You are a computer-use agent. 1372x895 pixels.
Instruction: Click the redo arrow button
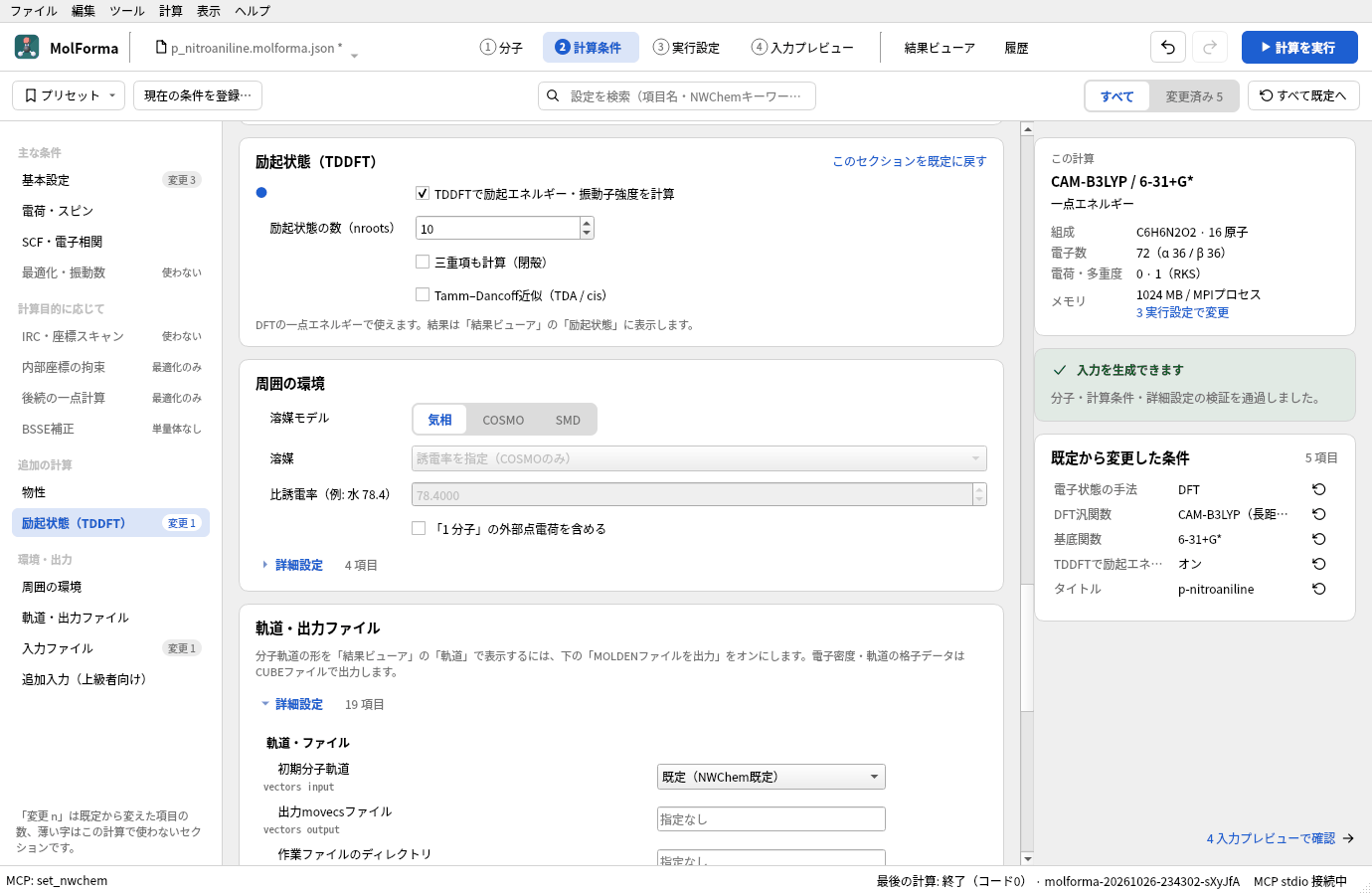[1210, 47]
